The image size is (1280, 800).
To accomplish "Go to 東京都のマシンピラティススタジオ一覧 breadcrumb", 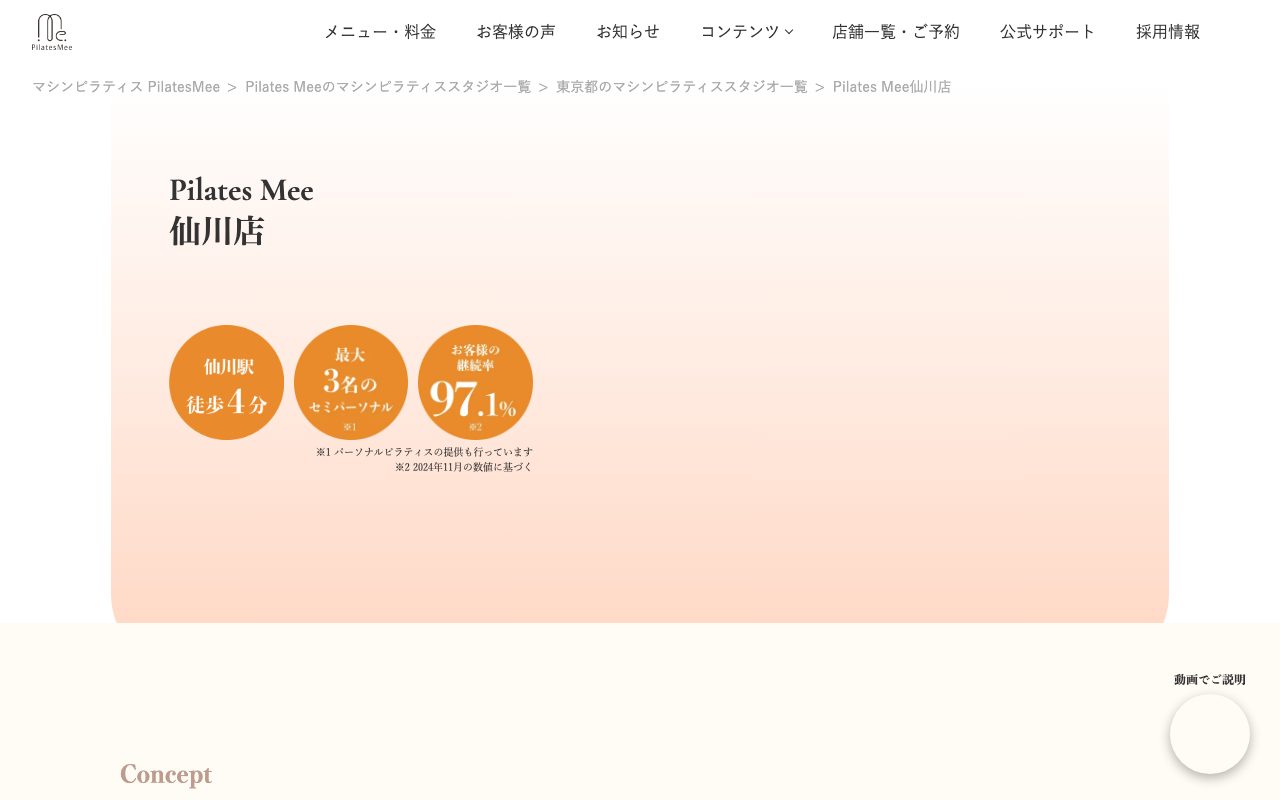I will tap(682, 87).
